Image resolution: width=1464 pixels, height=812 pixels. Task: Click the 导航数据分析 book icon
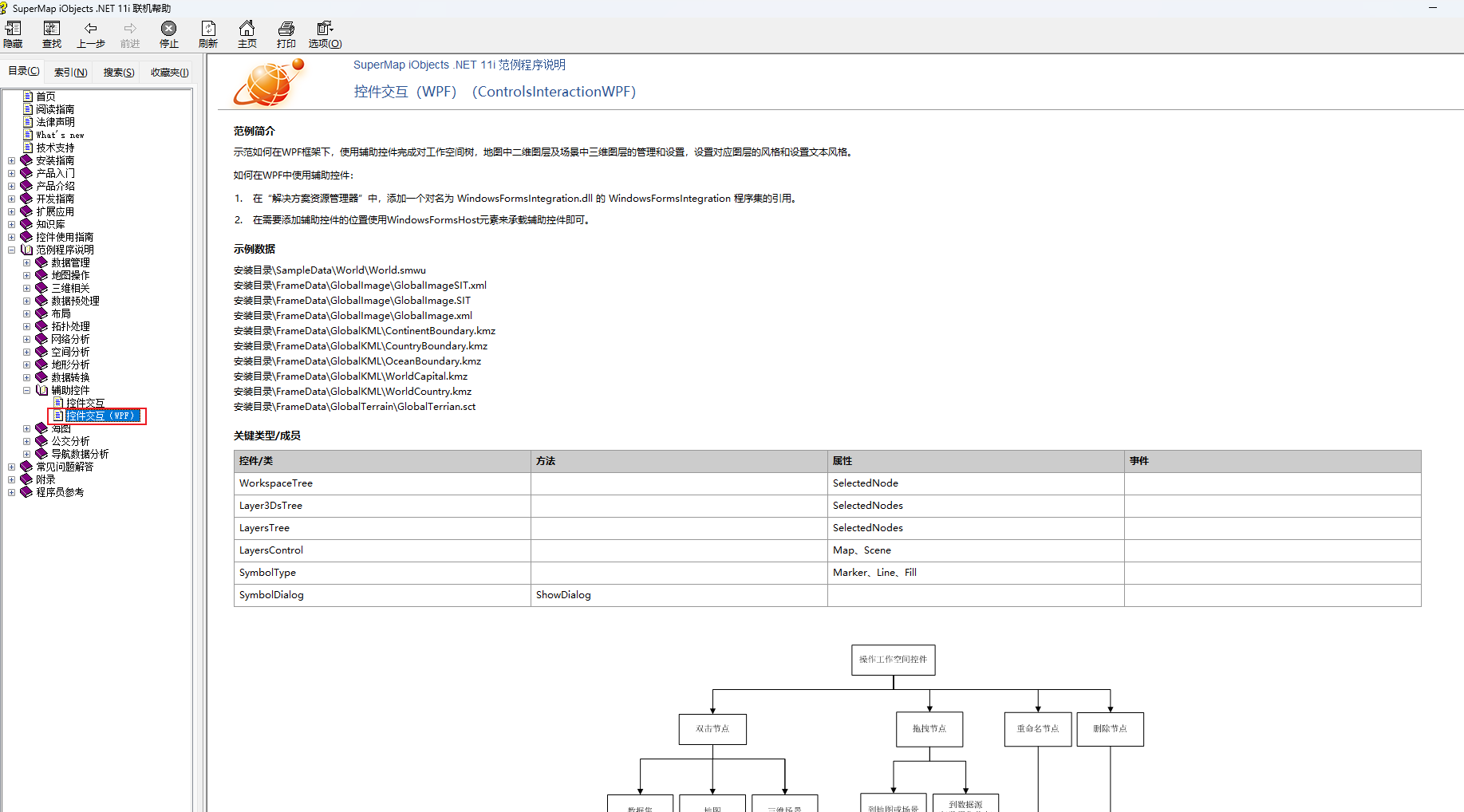[41, 454]
